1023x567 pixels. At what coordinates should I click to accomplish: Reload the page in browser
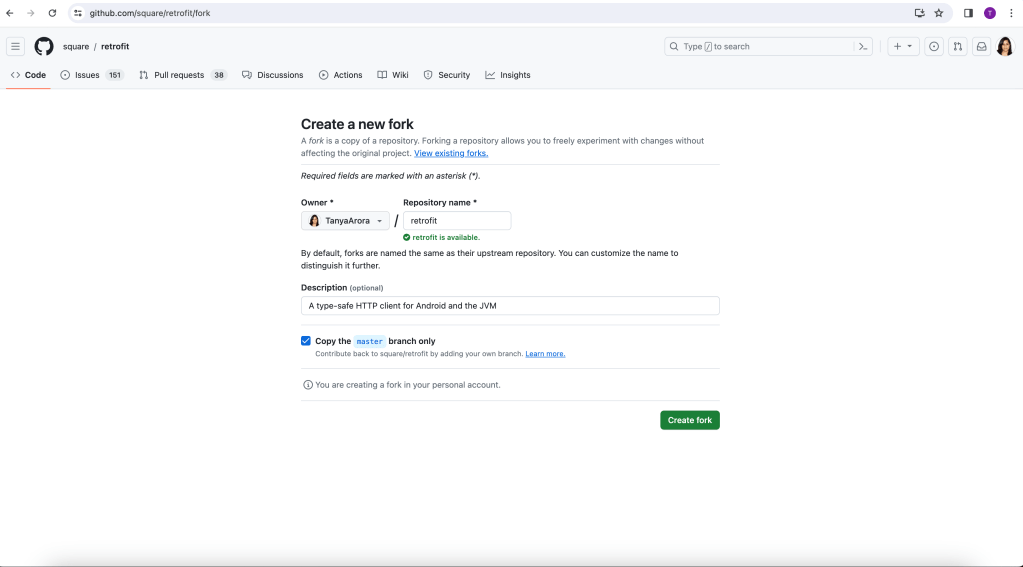click(x=52, y=13)
